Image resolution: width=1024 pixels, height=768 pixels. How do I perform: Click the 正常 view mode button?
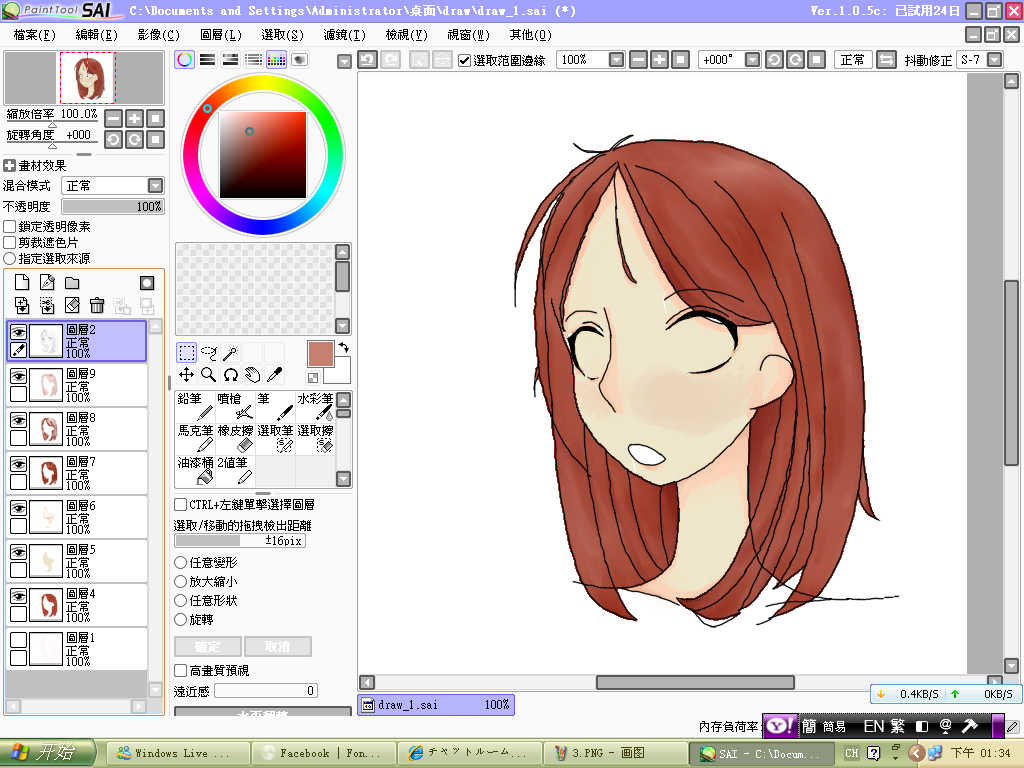[x=852, y=60]
